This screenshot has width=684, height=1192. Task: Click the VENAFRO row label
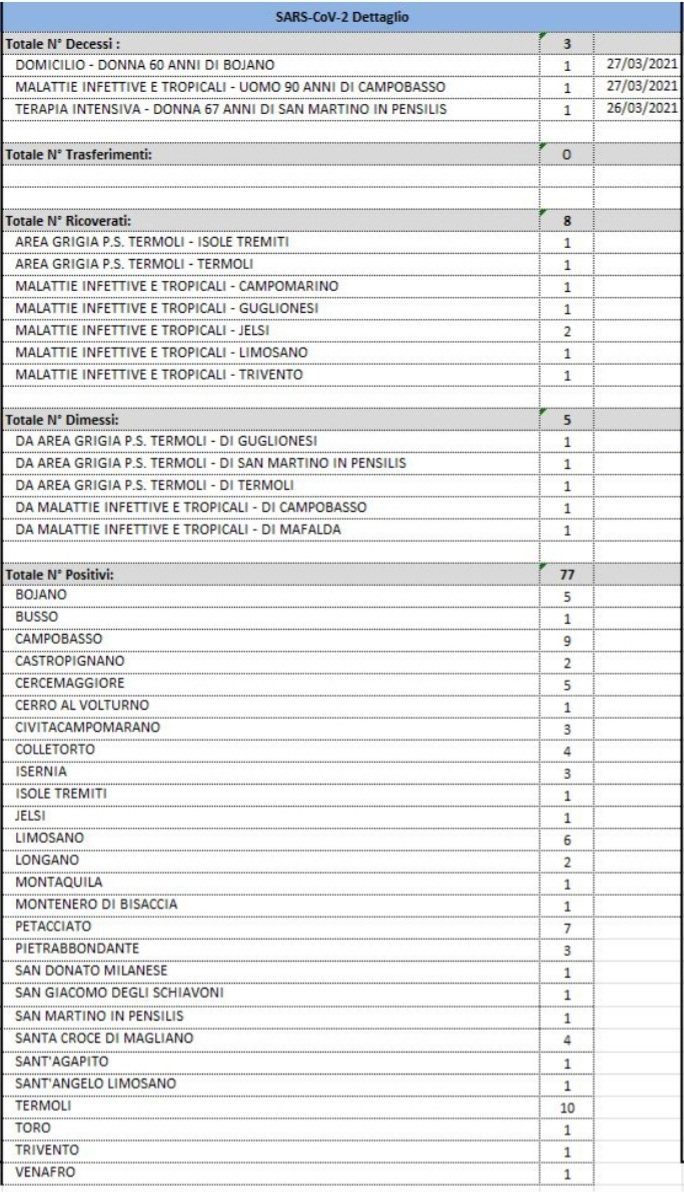click(46, 1172)
